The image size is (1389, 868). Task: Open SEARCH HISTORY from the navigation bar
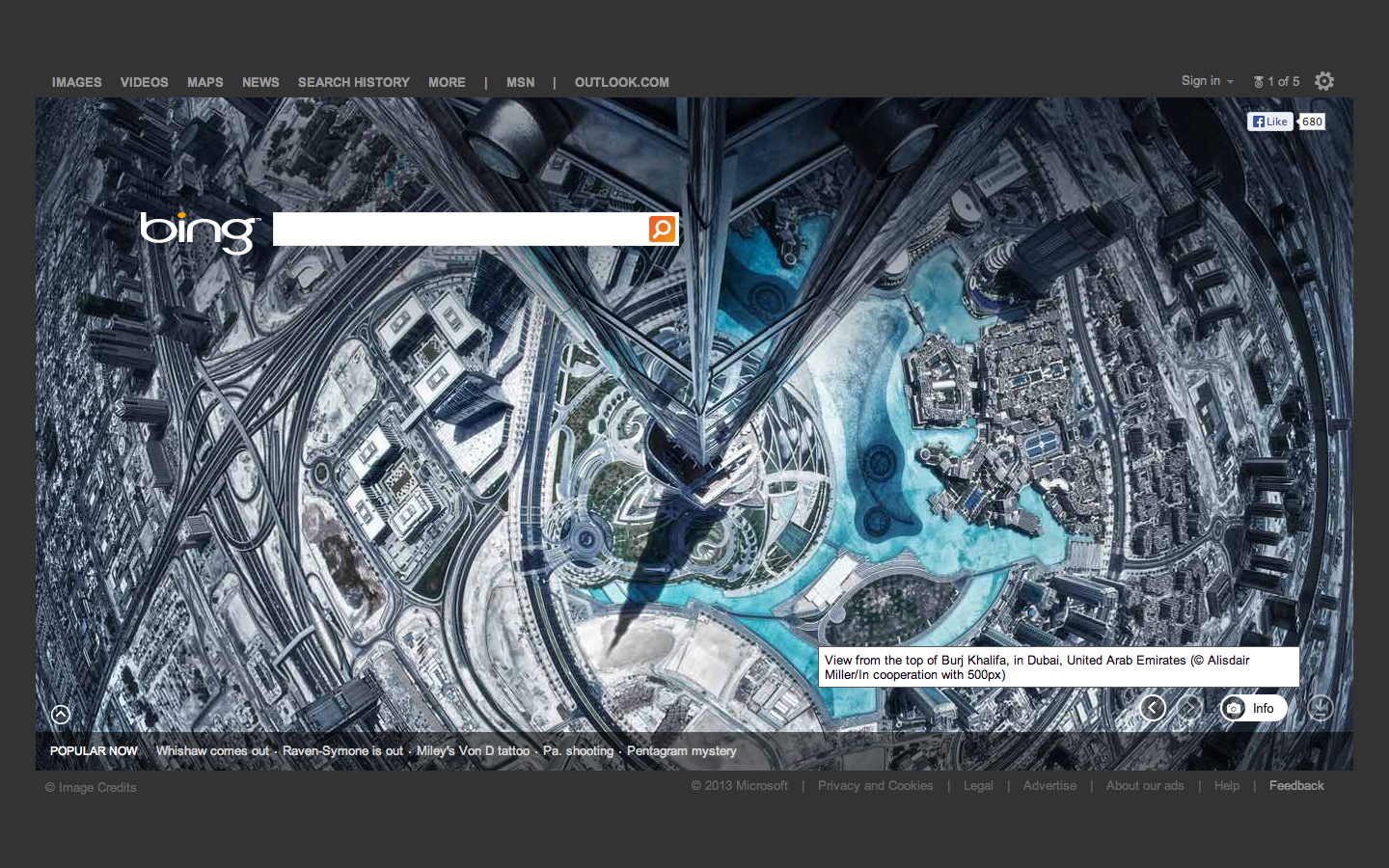pos(353,82)
